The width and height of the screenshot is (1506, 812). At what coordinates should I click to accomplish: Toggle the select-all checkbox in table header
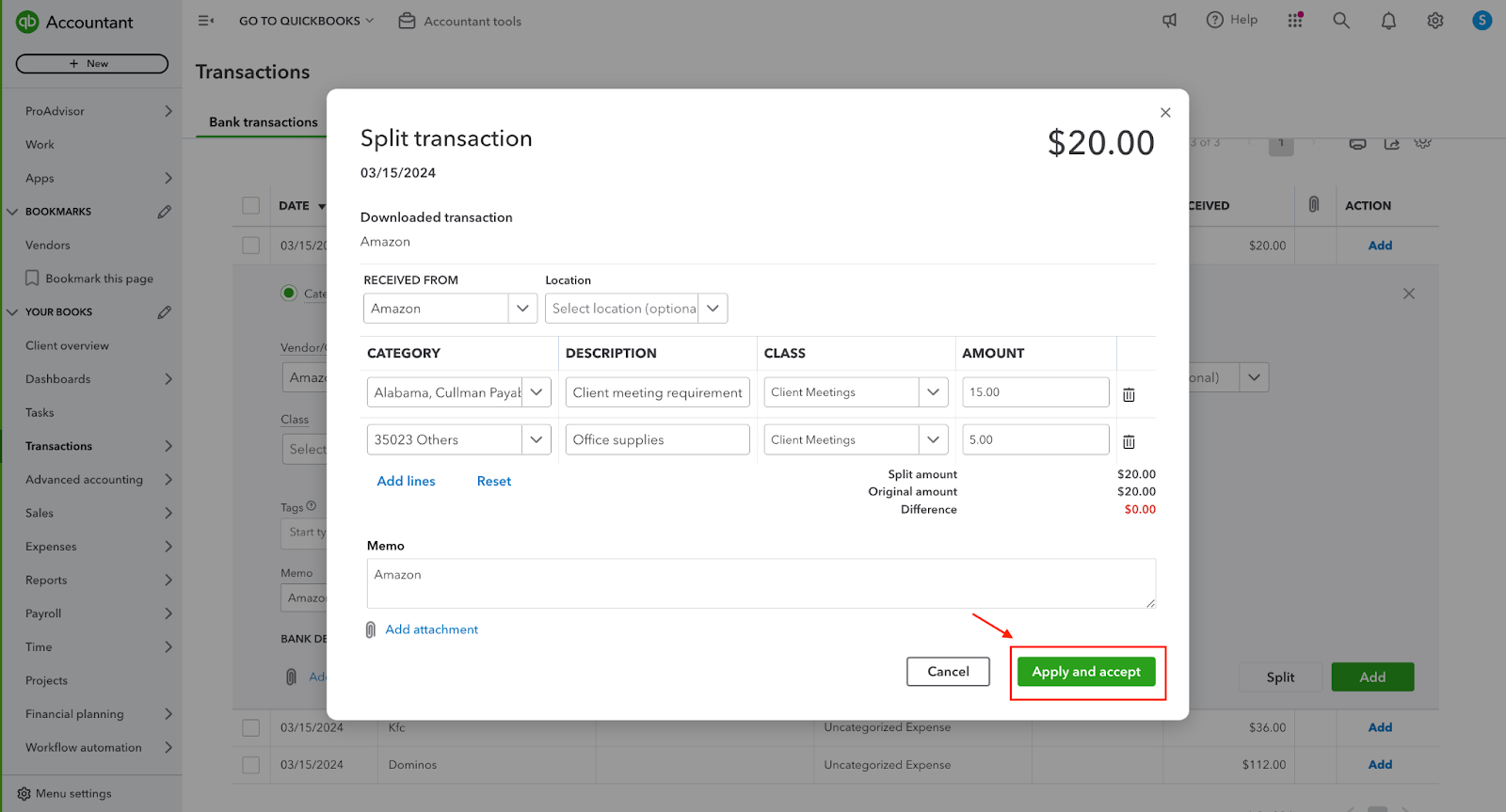[251, 205]
